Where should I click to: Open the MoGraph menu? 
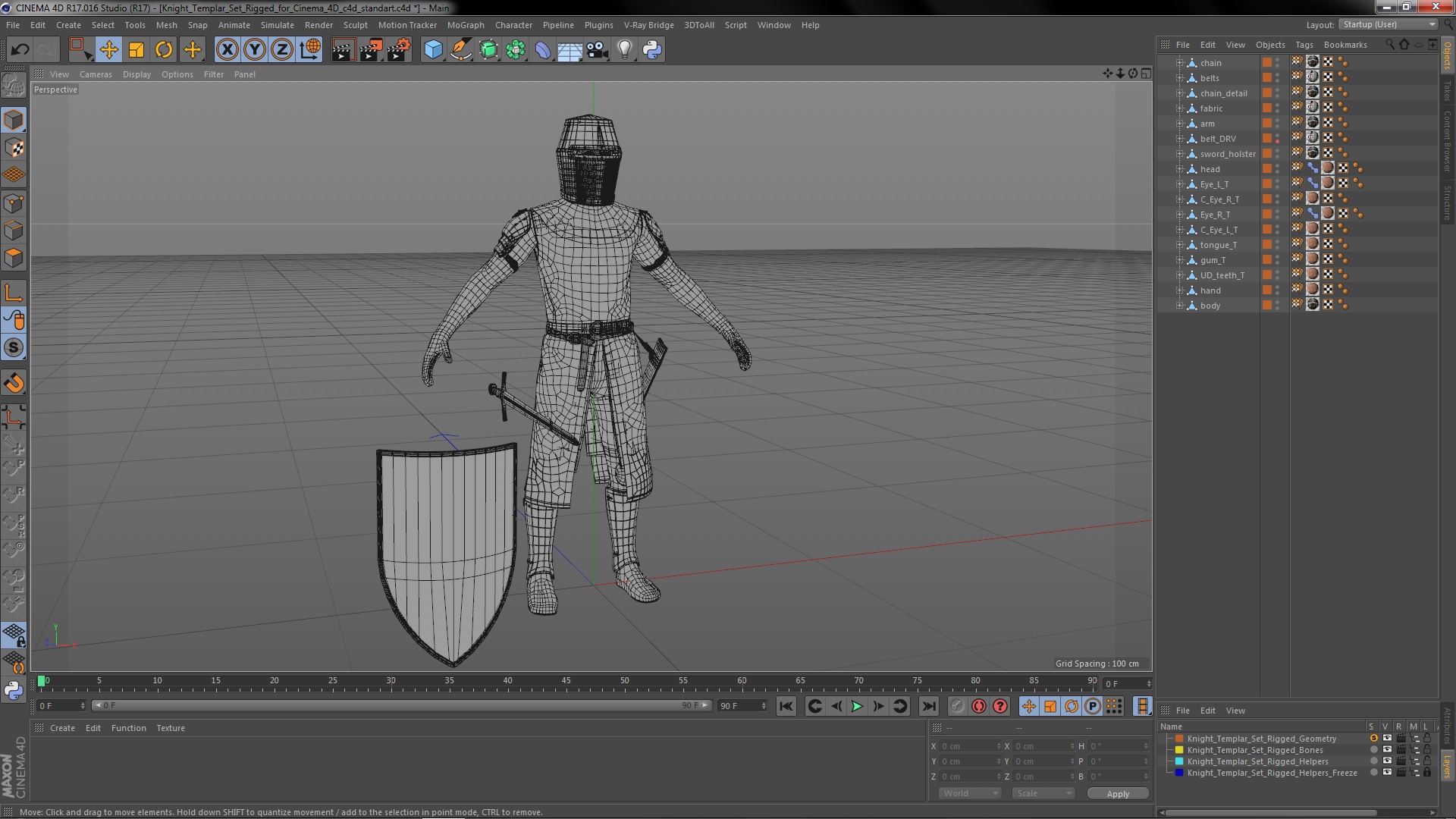[465, 25]
